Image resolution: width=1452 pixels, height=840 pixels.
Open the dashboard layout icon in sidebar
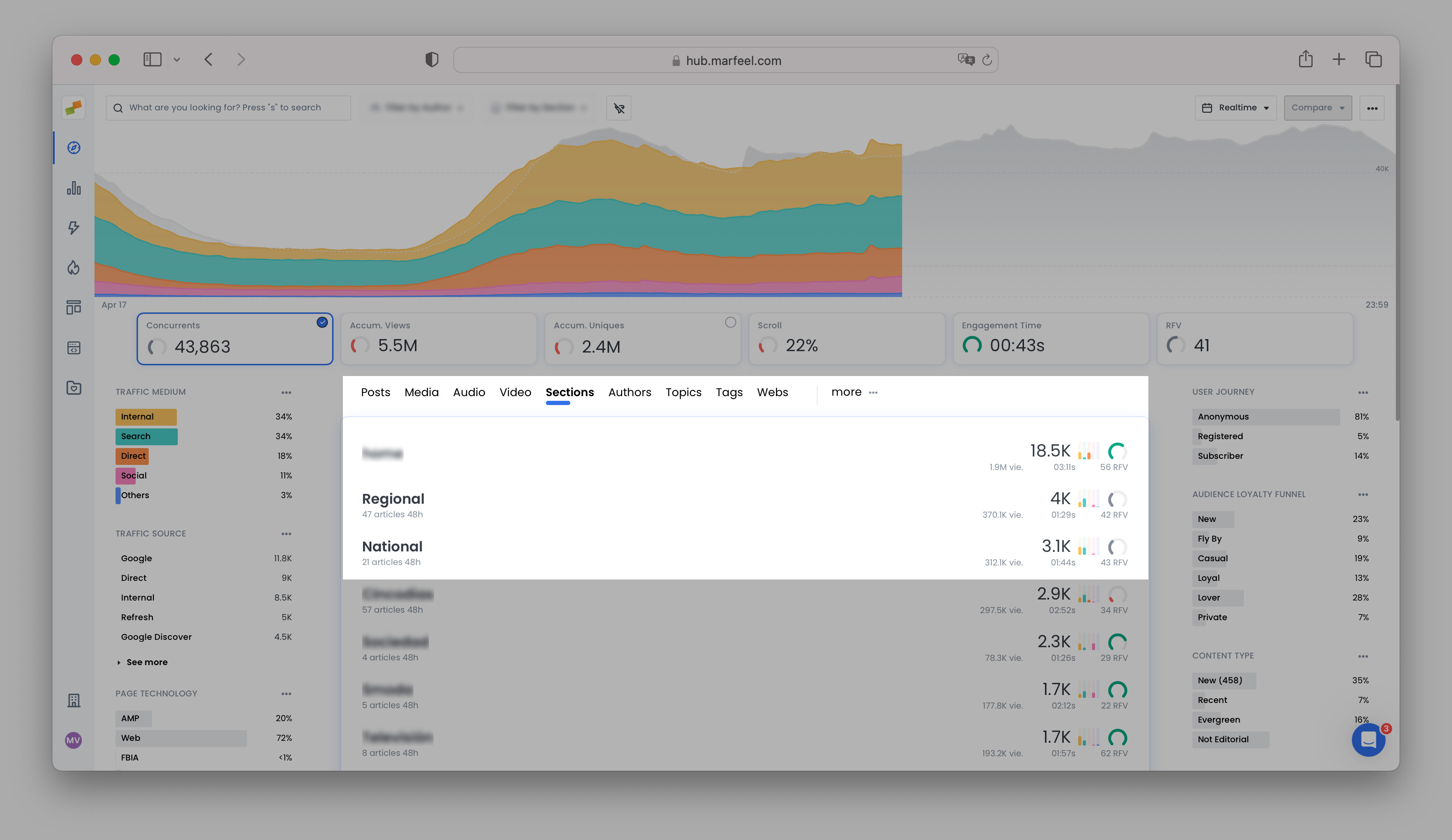74,307
